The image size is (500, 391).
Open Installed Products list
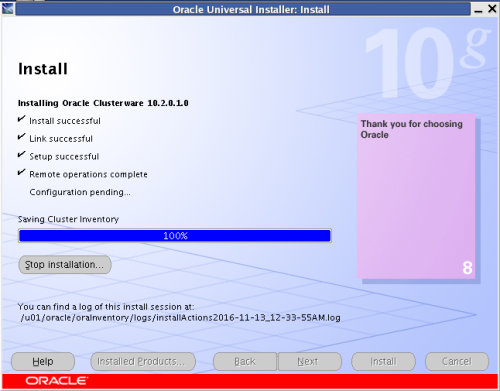[143, 361]
